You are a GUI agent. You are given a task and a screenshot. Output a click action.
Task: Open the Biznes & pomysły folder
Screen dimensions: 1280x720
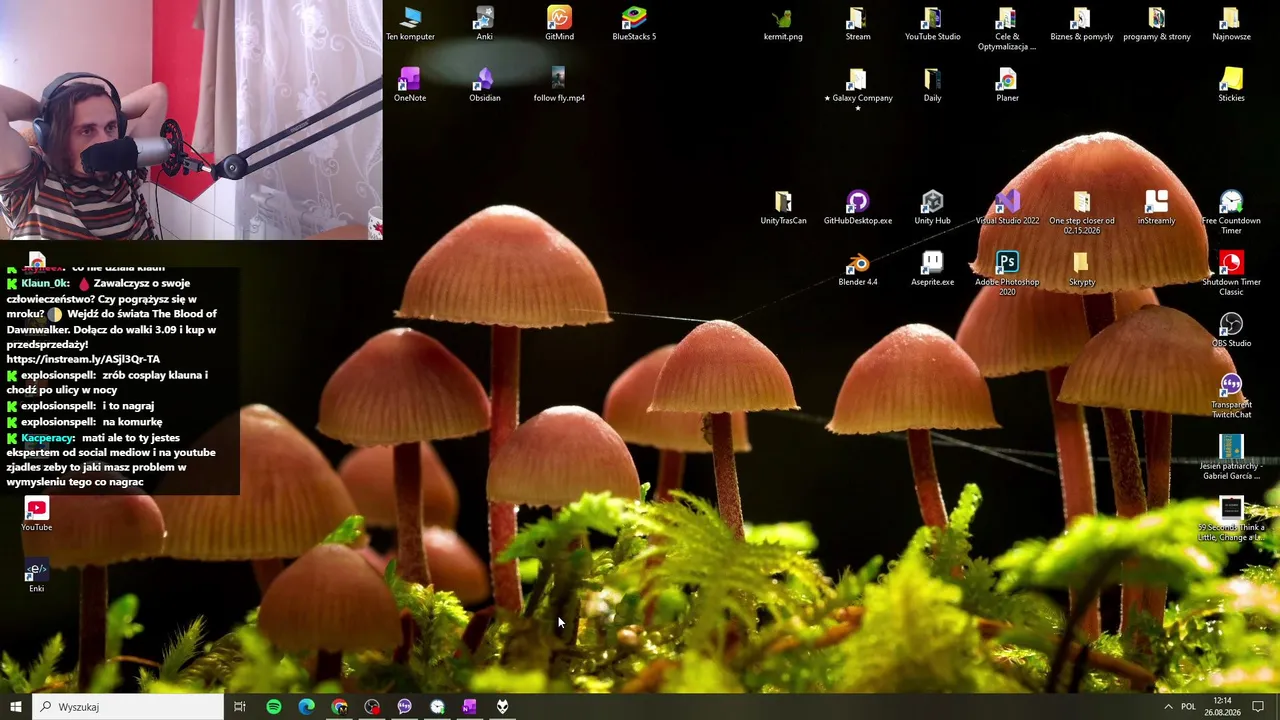click(1081, 24)
